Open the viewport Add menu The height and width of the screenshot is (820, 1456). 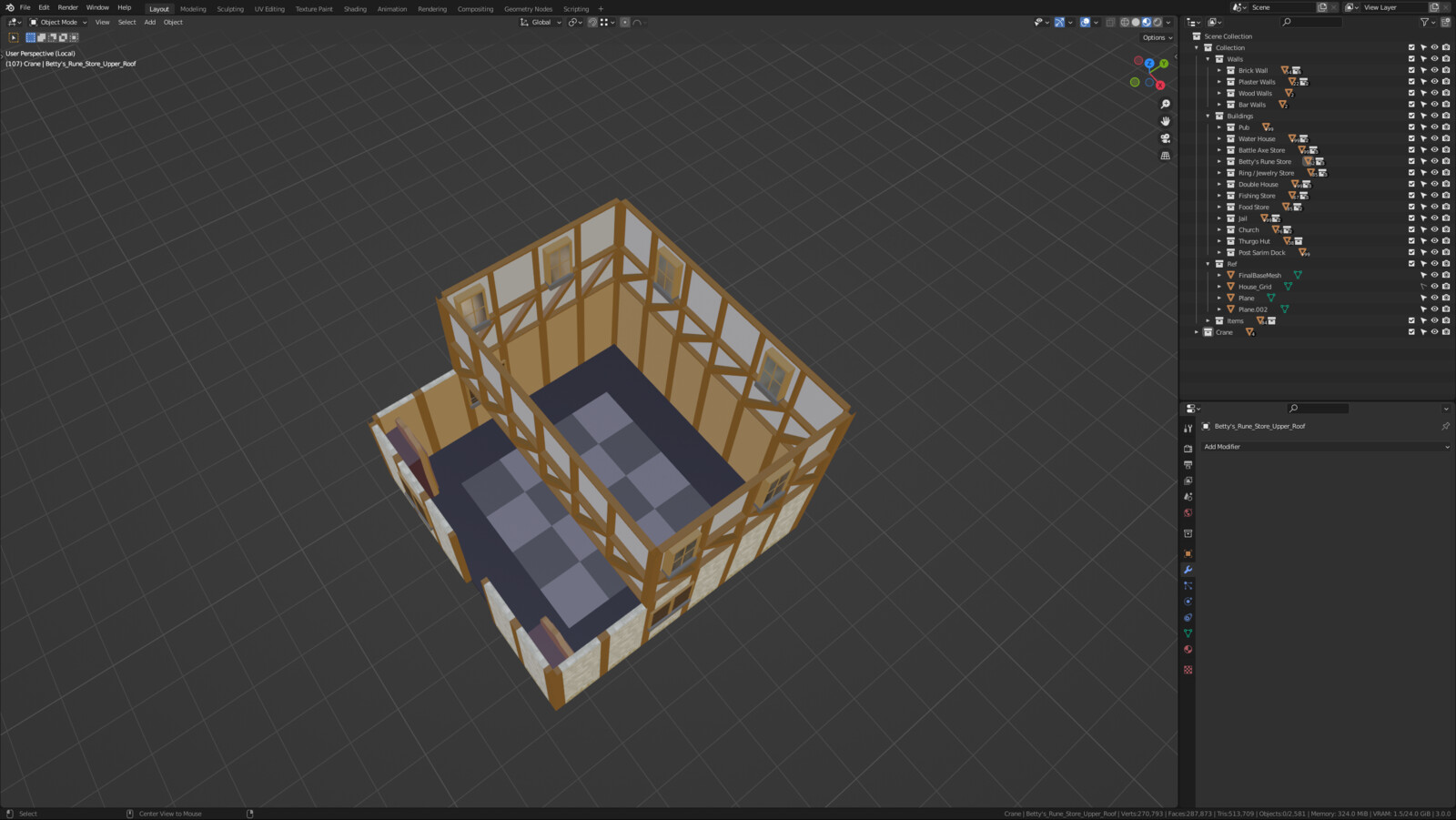(x=150, y=22)
